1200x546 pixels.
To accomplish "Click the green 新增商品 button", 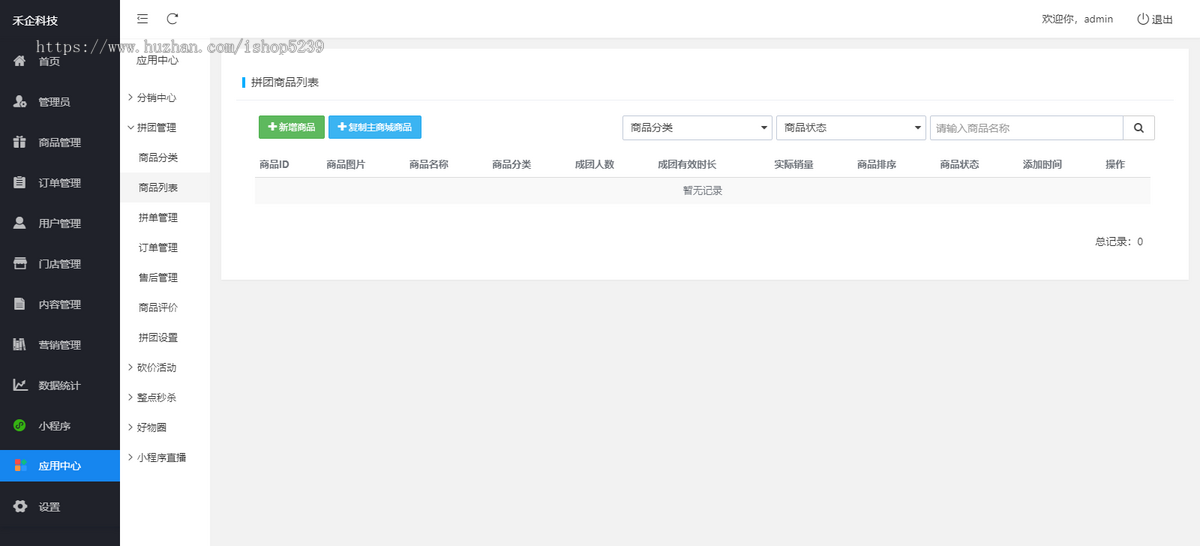I will point(292,128).
